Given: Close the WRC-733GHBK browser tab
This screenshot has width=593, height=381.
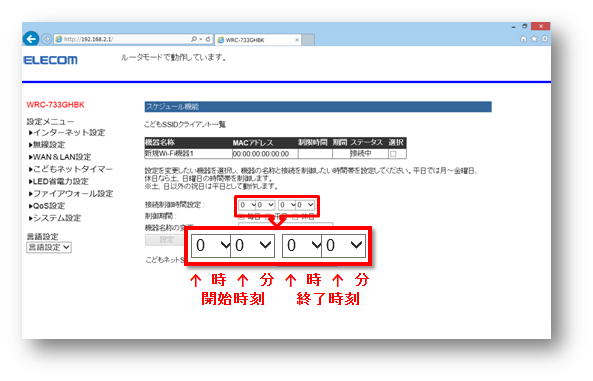Looking at the screenshot, I should point(296,40).
